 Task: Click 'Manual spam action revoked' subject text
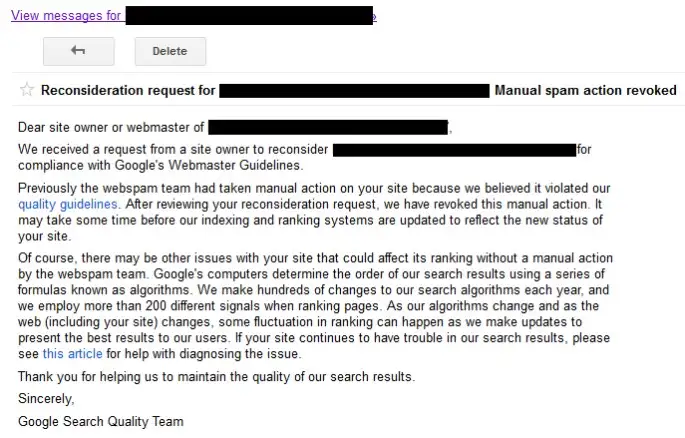pyautogui.click(x=585, y=90)
